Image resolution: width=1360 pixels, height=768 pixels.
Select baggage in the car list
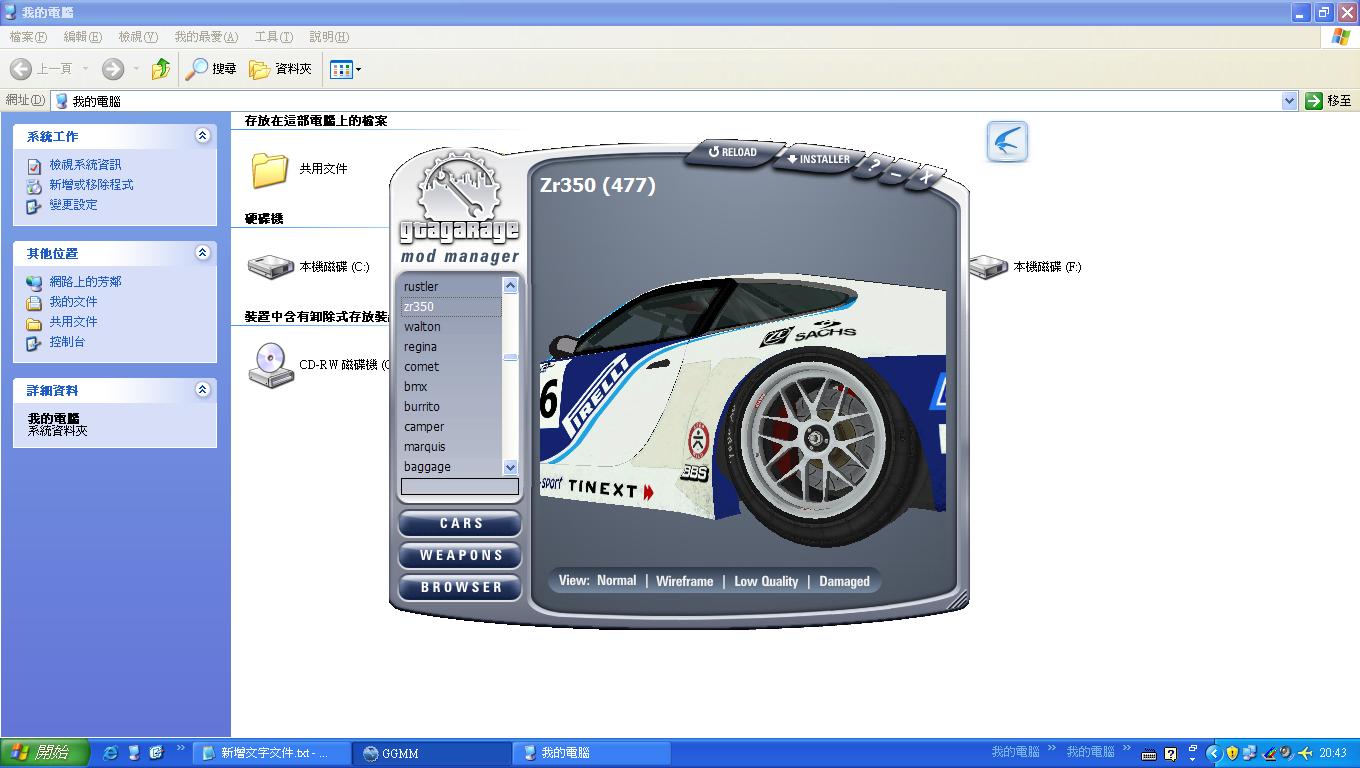(x=451, y=467)
